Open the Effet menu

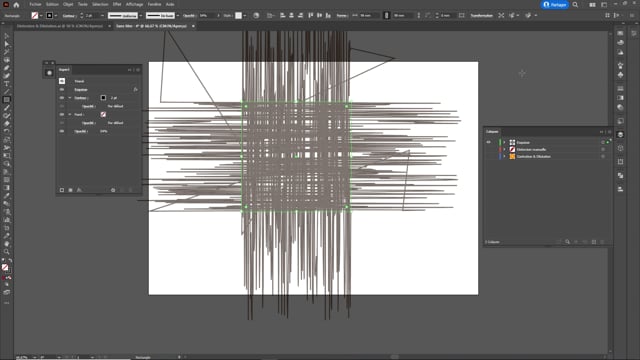[117, 4]
